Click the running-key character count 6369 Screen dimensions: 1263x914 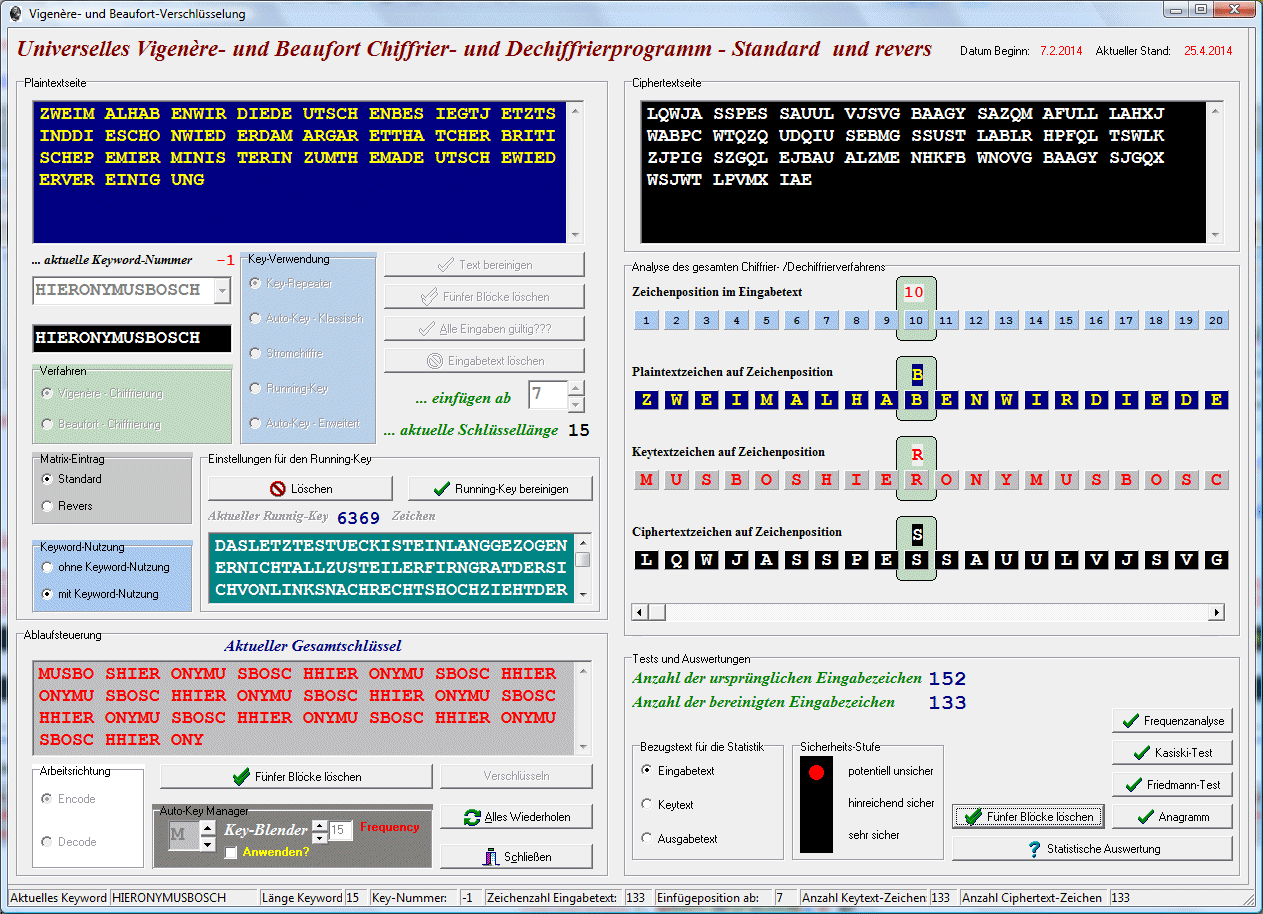pyautogui.click(x=359, y=518)
